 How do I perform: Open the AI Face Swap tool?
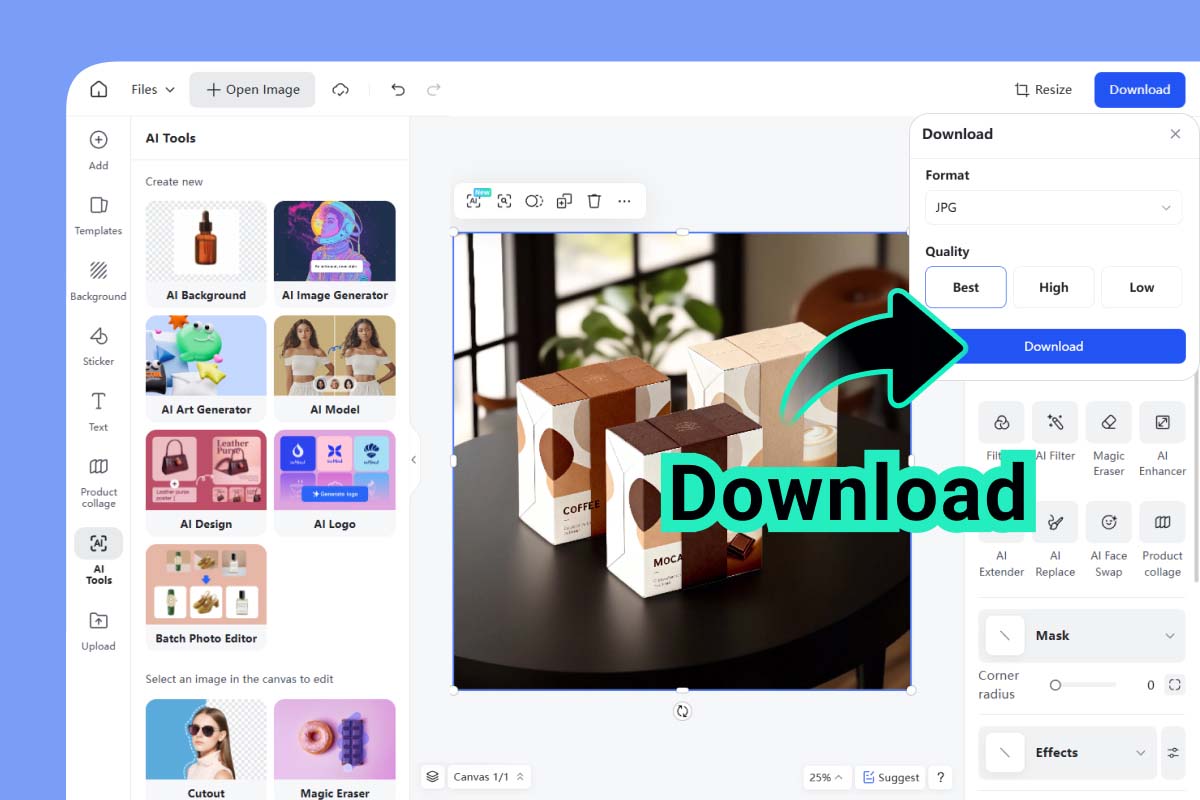pos(1108,522)
